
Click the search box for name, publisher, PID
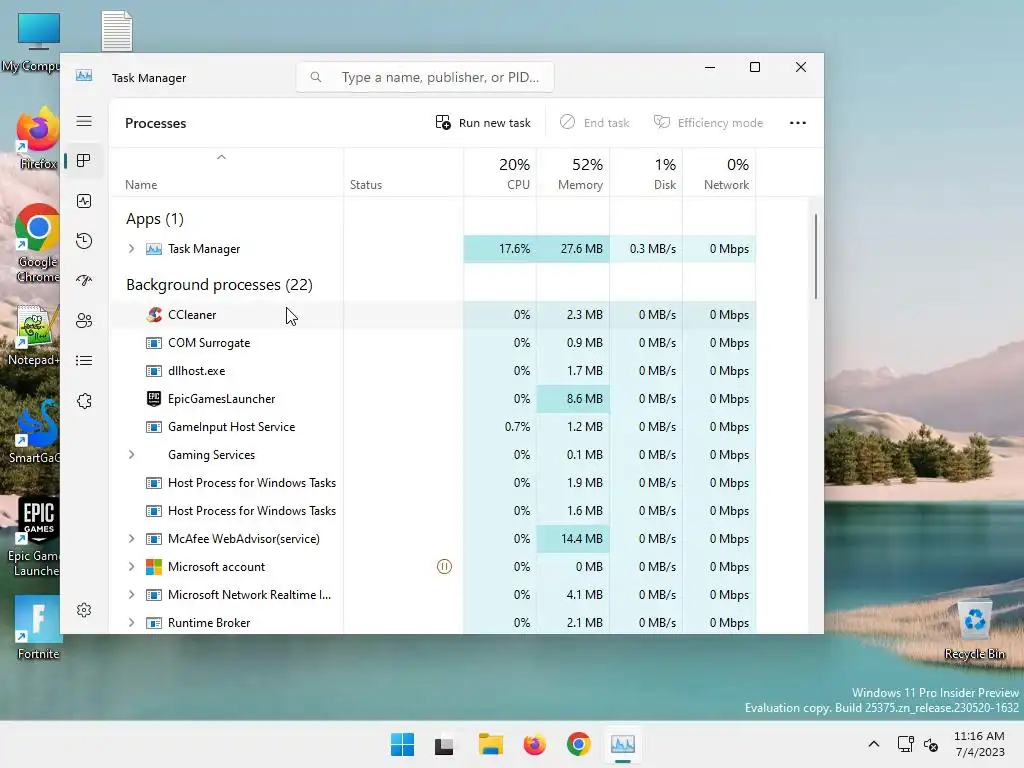(425, 77)
